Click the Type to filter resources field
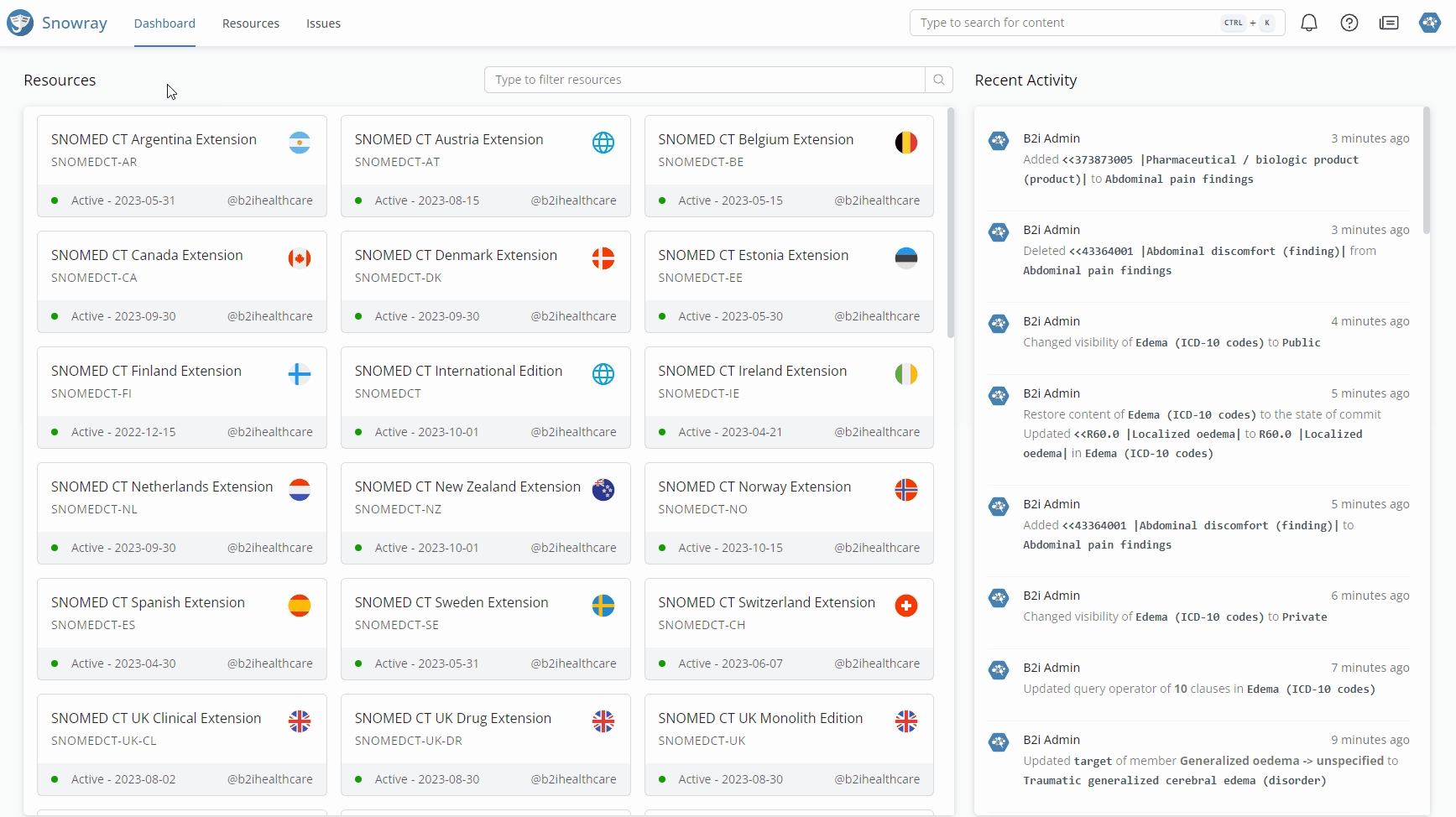The width and height of the screenshot is (1456, 817). point(703,80)
